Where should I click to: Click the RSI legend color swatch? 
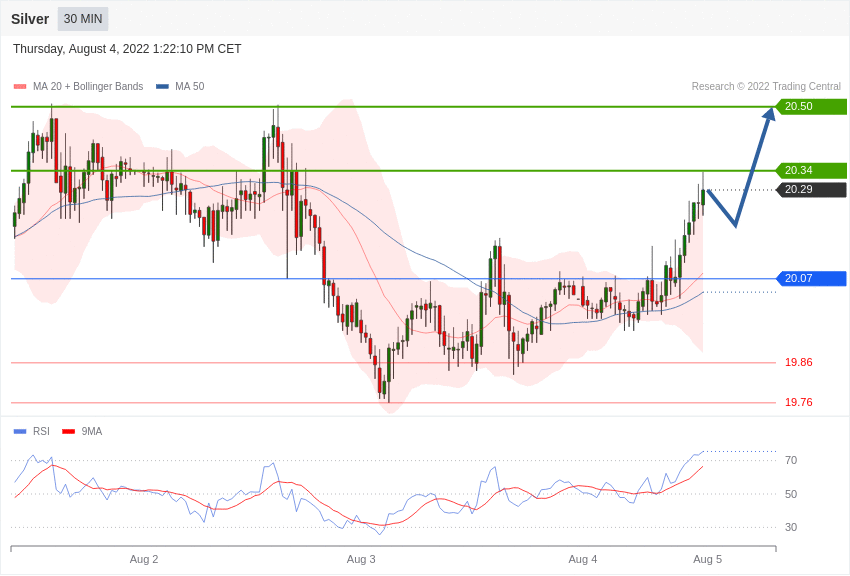(x=20, y=431)
